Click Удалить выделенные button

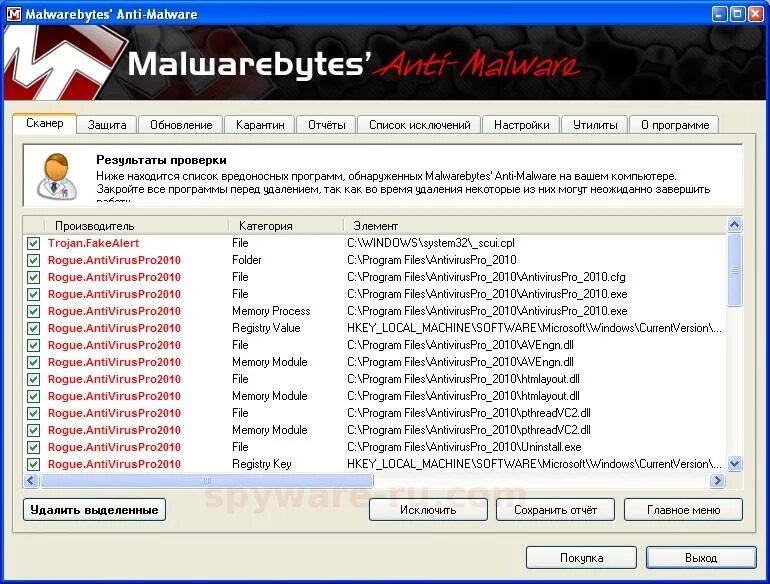coord(94,510)
